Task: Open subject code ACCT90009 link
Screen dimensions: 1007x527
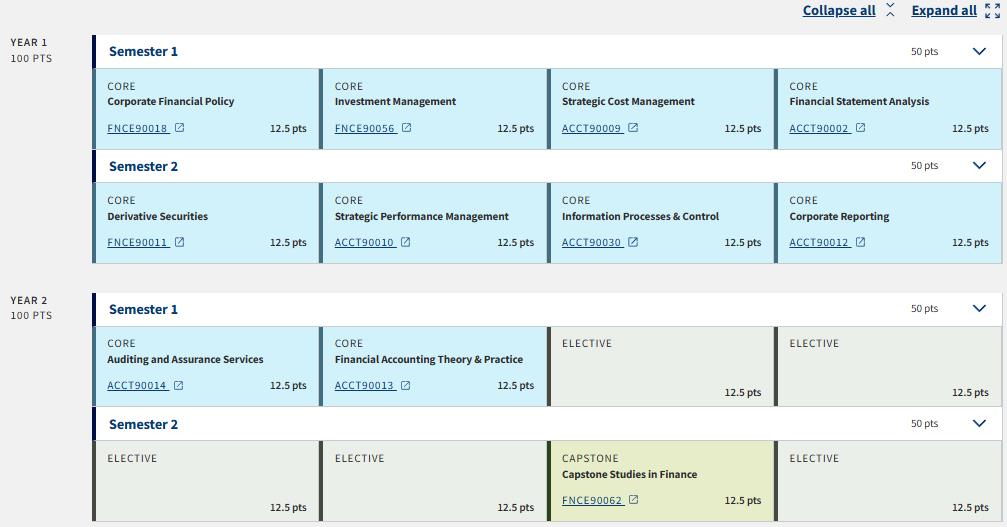Action: (592, 128)
